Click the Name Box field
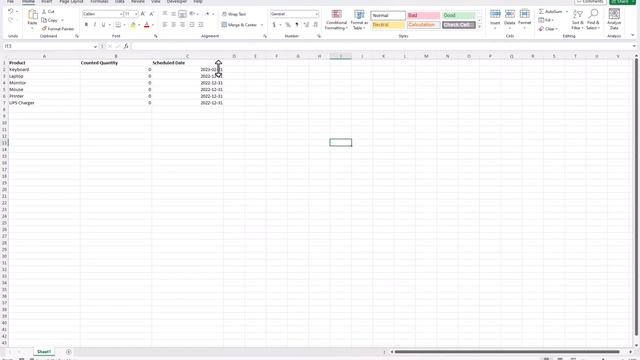The height and width of the screenshot is (360, 640). pyautogui.click(x=51, y=46)
